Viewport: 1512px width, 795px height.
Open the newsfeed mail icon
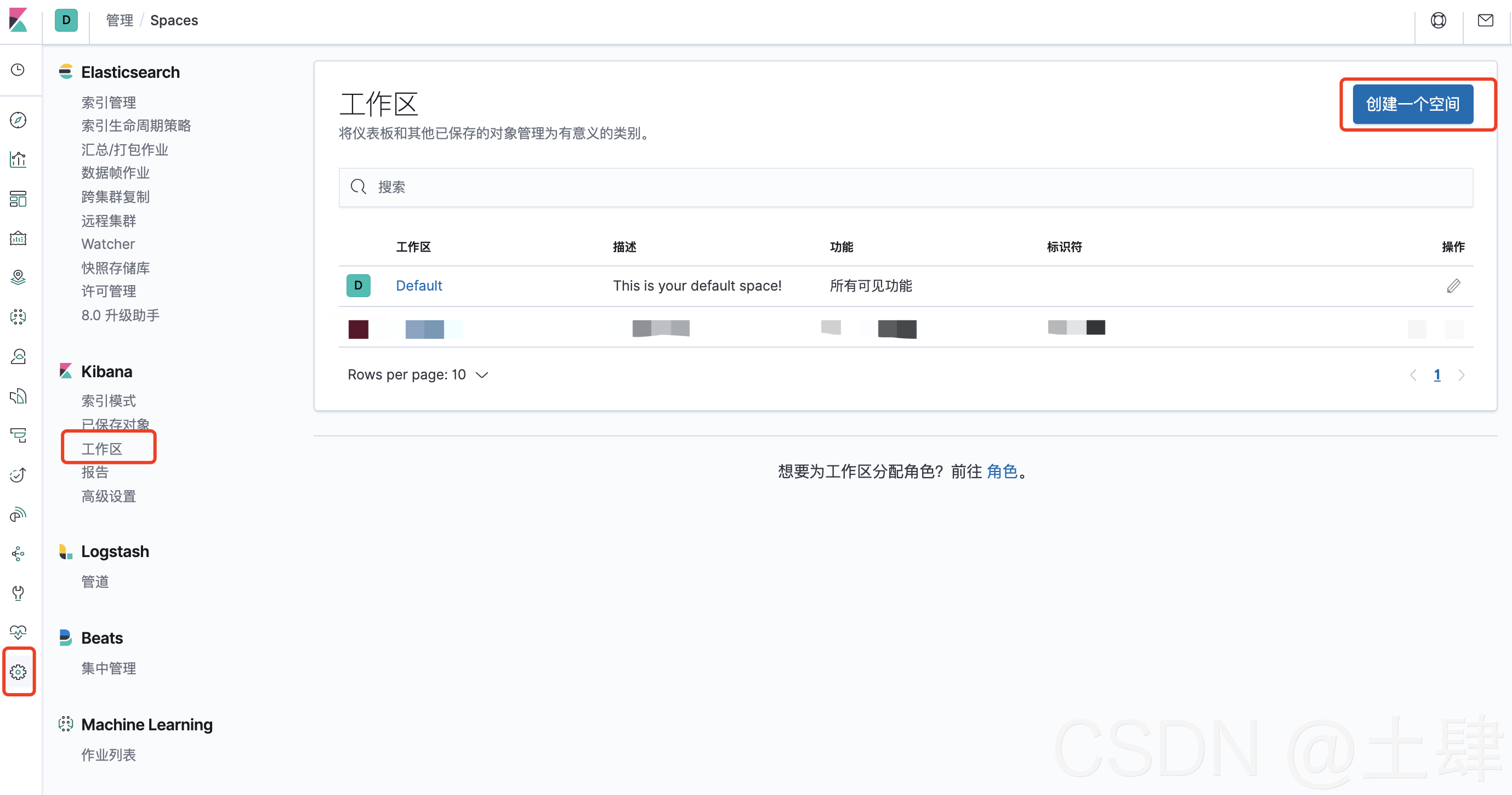tap(1486, 20)
